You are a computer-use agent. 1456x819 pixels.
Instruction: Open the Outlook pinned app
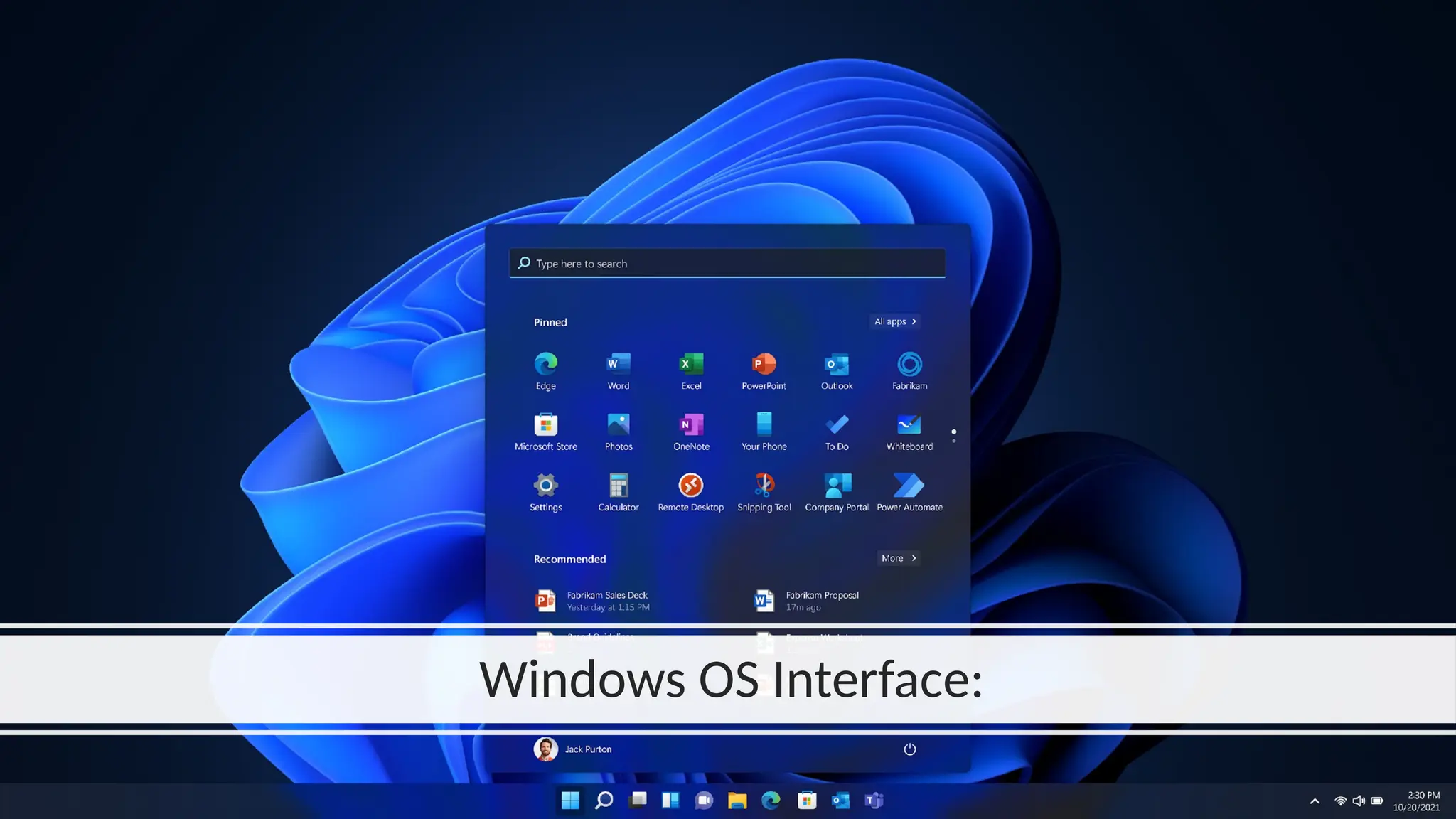tap(837, 371)
